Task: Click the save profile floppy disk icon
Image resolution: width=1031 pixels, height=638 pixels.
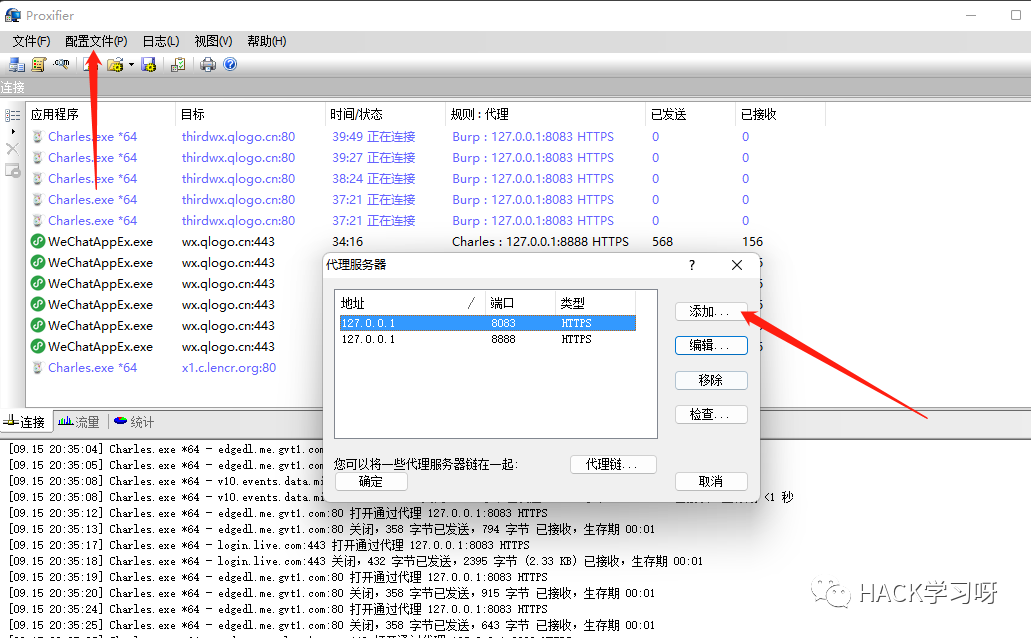Action: (x=149, y=64)
